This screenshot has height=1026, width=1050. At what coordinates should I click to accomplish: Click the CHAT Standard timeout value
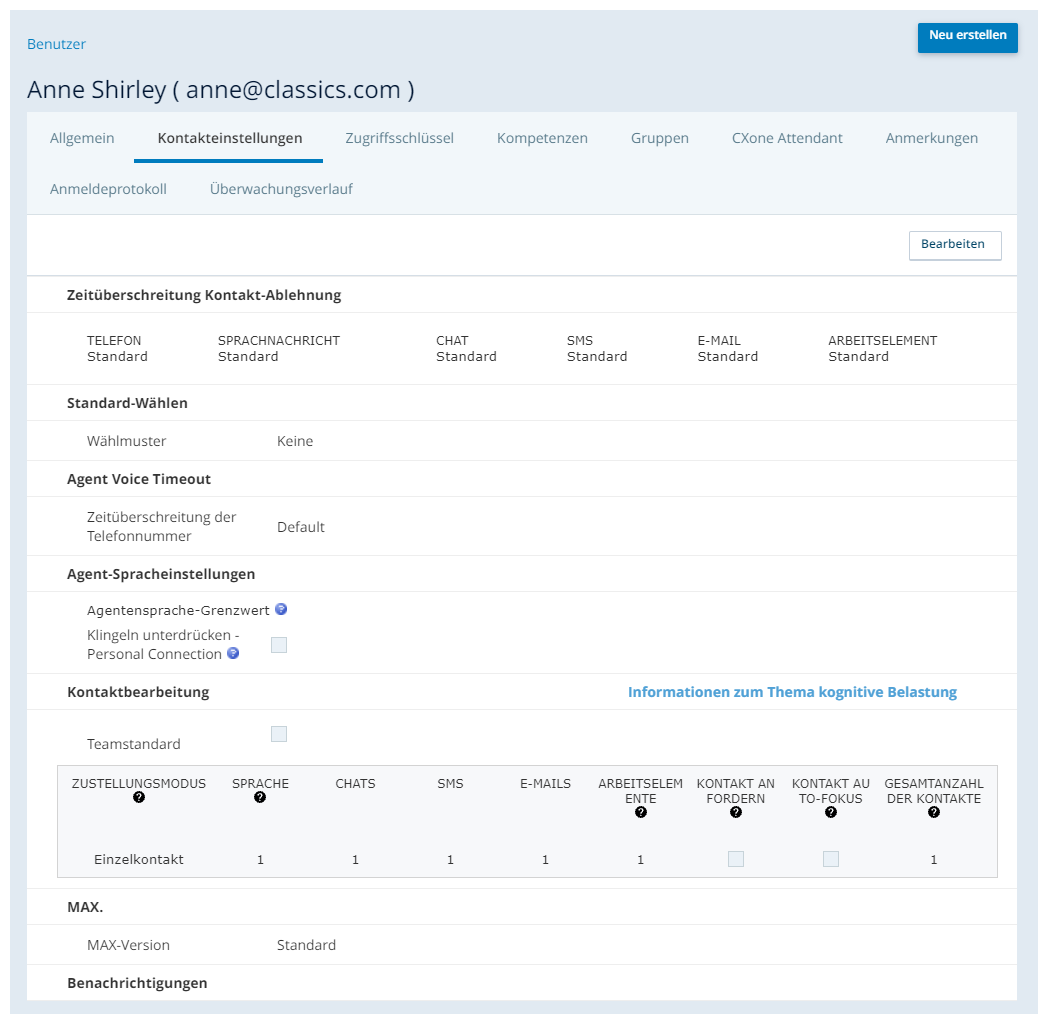point(466,356)
